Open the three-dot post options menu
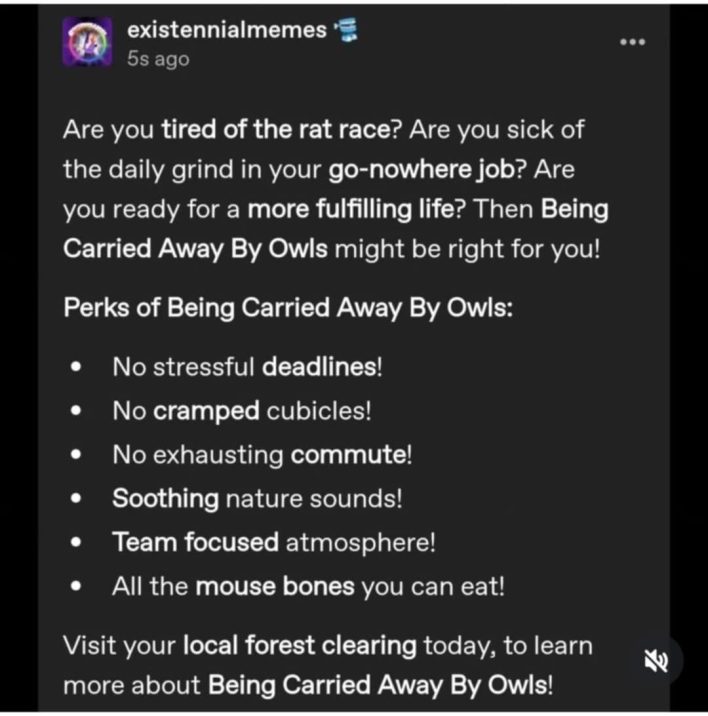Screen dimensions: 708x716 632,42
